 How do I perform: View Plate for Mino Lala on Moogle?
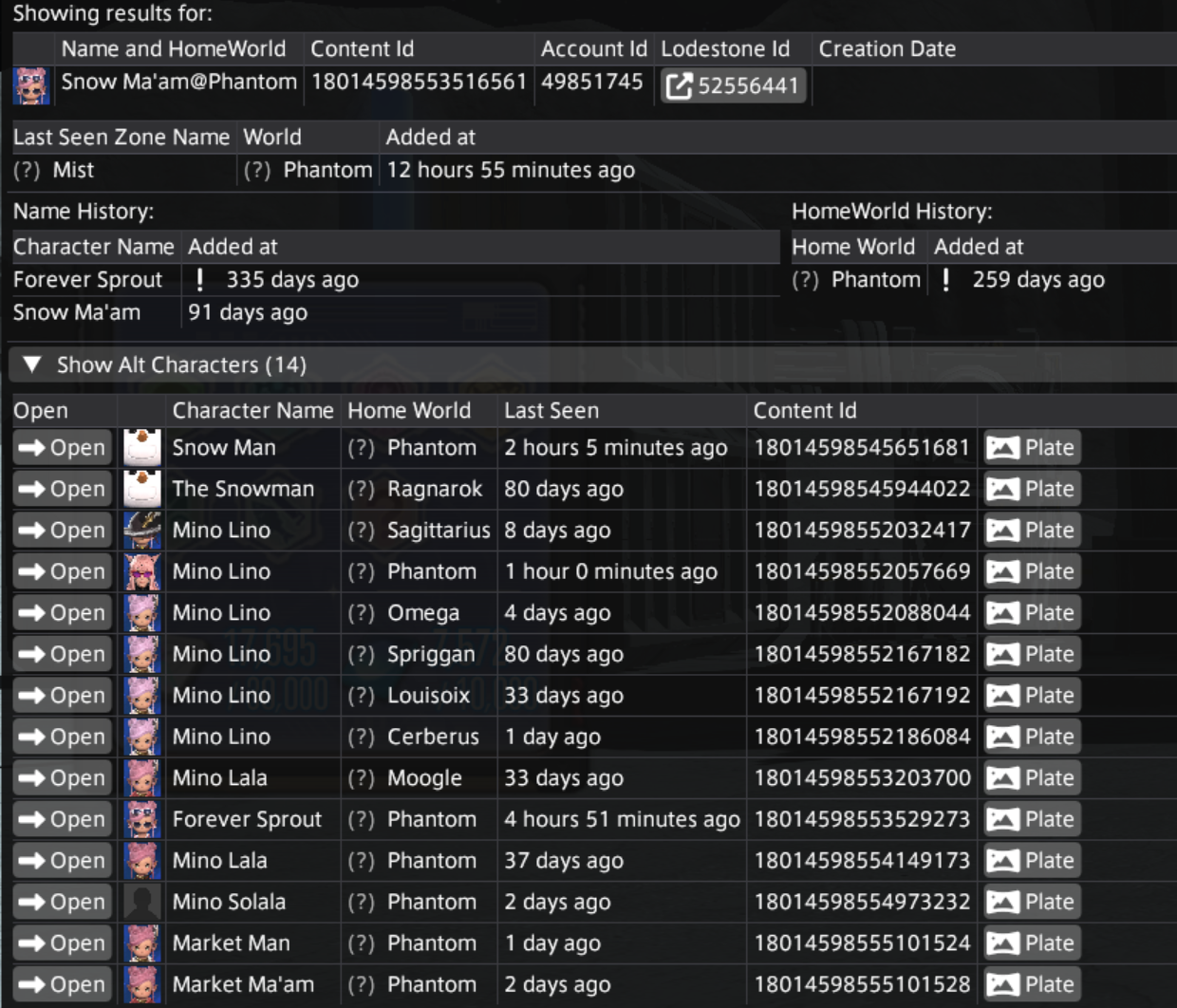1032,778
